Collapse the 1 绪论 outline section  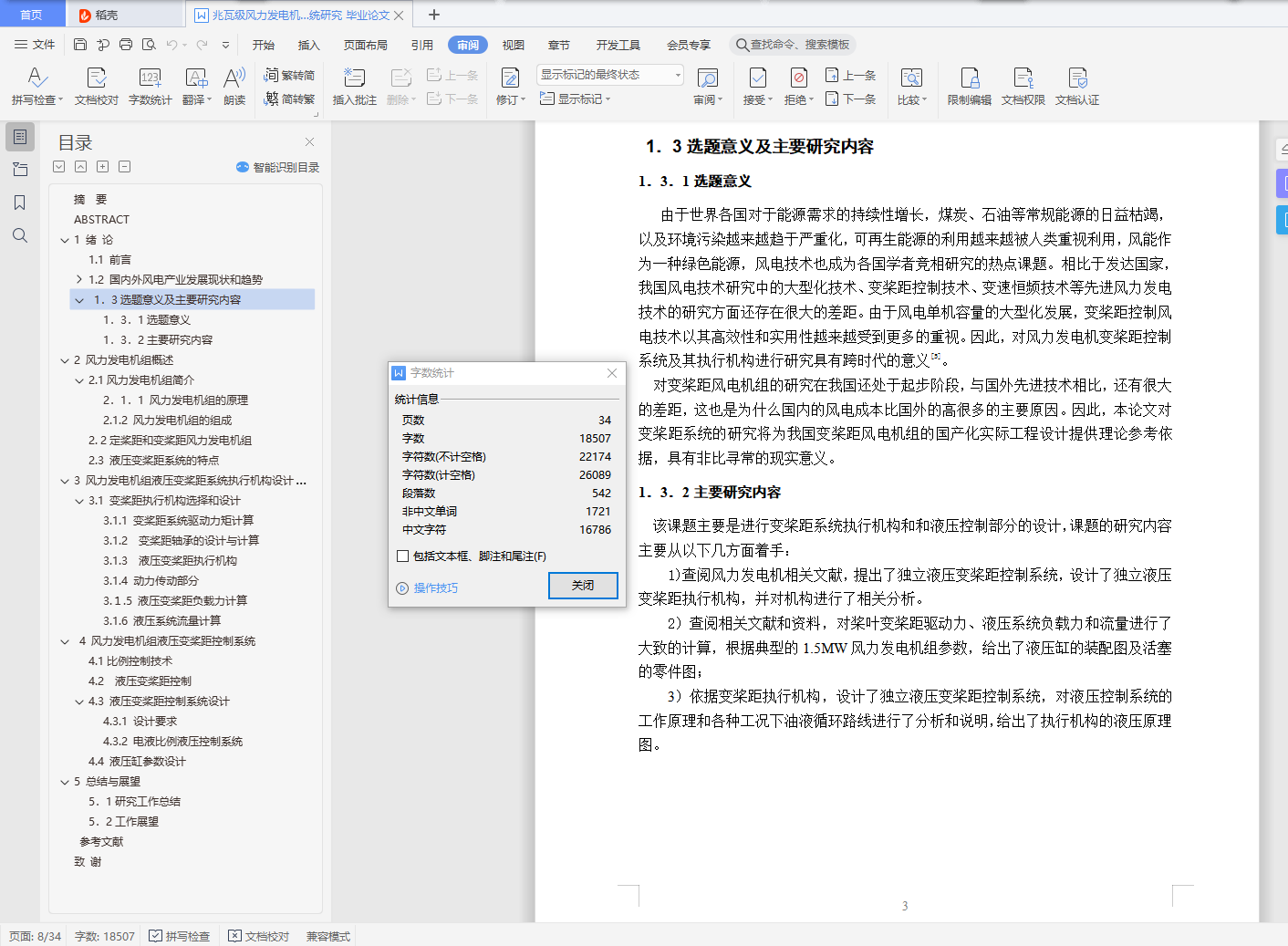tap(65, 240)
